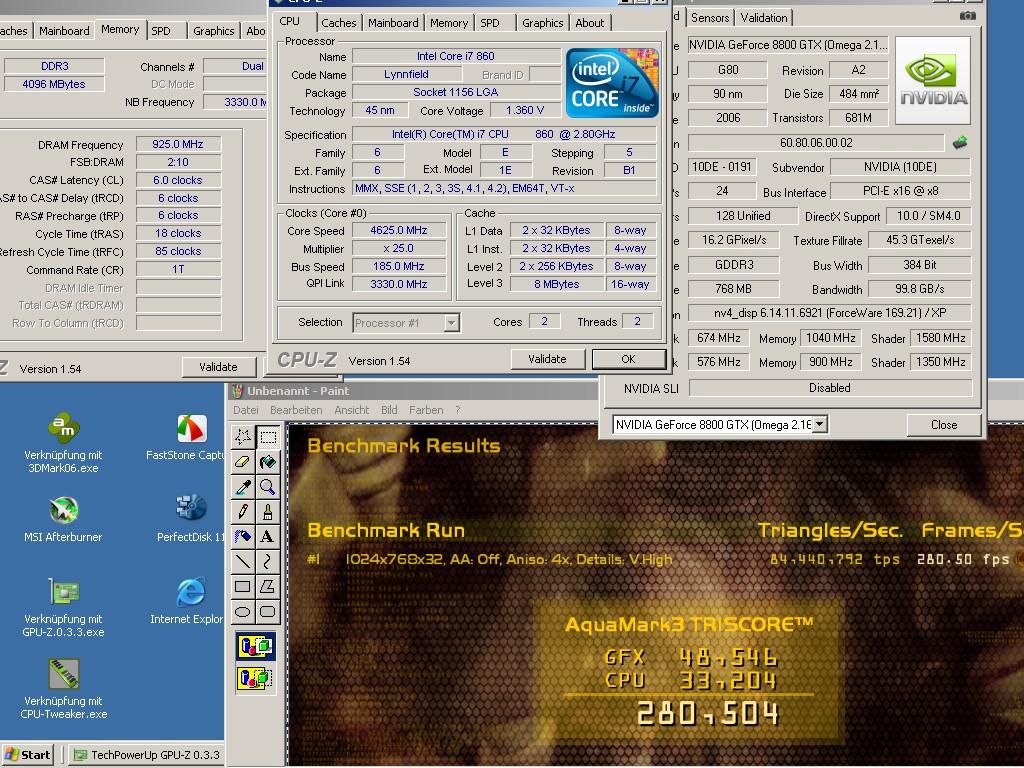Viewport: 1024px width, 768px height.
Task: Select the Text tool in Paint
Action: pos(268,536)
